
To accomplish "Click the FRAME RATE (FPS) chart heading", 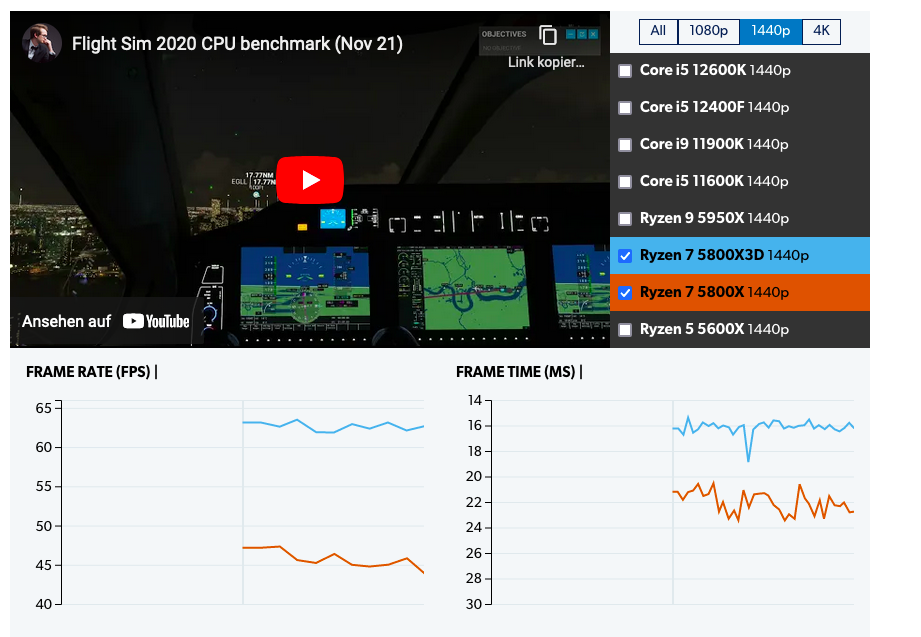I will (88, 372).
